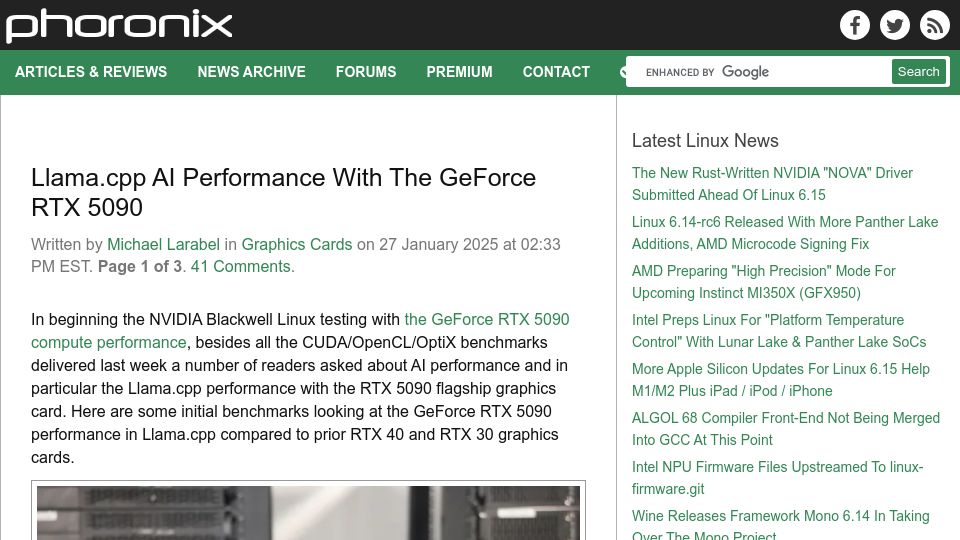Open the Phoronix Twitter icon
Viewport: 960px width, 540px height.
[x=894, y=25]
